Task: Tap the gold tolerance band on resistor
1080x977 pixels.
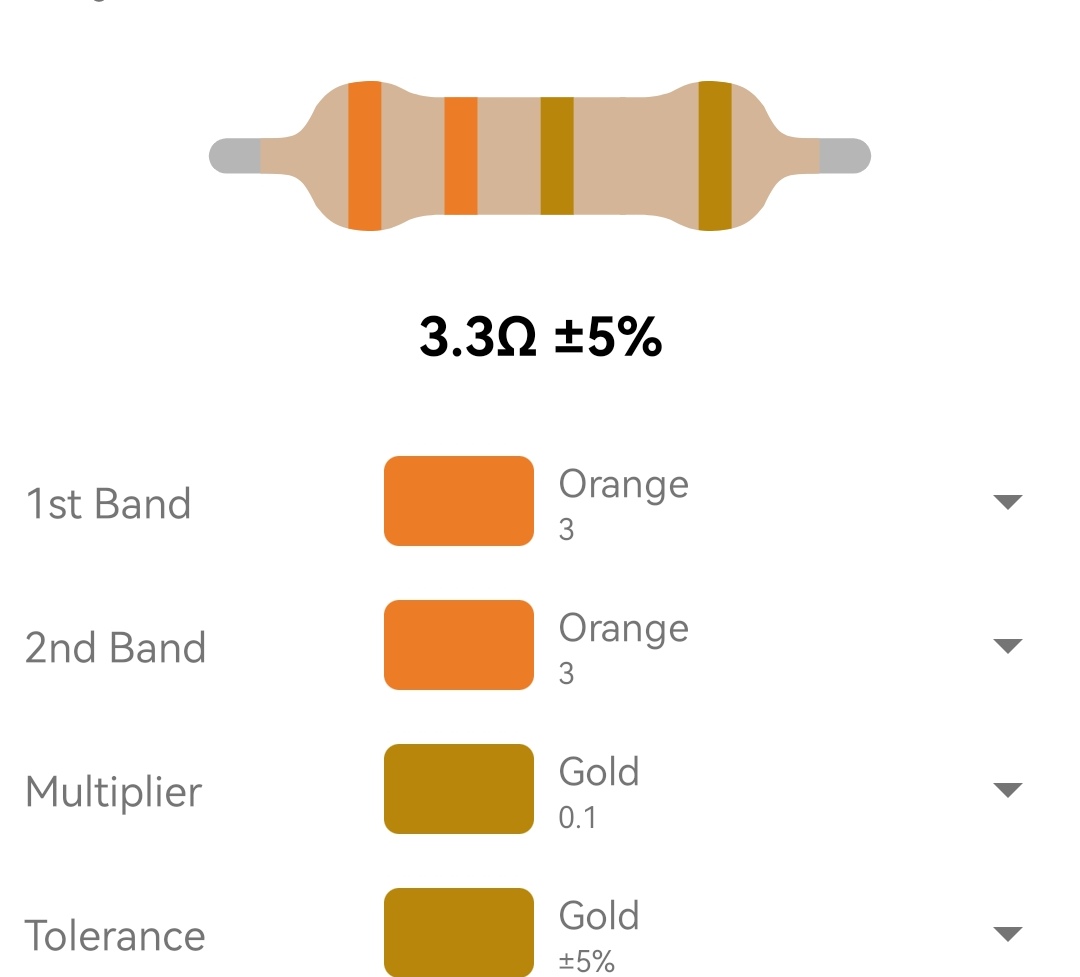Action: tap(715, 156)
